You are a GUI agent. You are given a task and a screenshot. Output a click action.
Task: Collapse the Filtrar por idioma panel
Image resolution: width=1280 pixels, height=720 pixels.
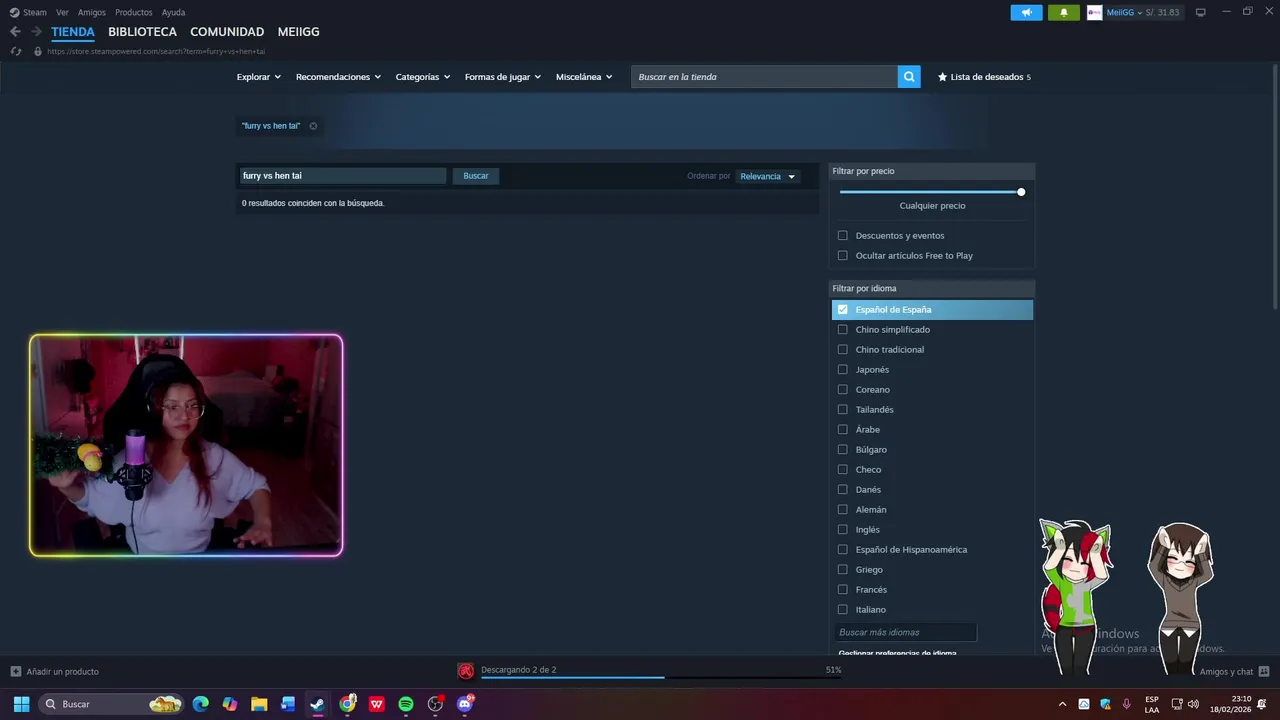pos(932,288)
